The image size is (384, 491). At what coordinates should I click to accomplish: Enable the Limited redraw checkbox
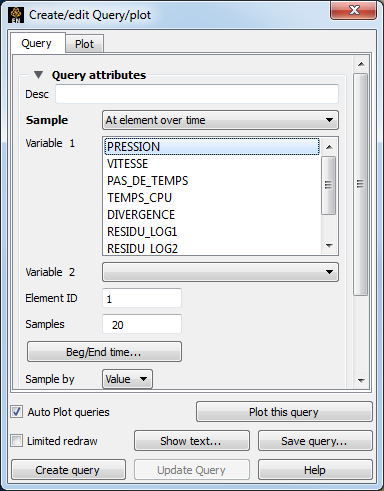[17, 441]
